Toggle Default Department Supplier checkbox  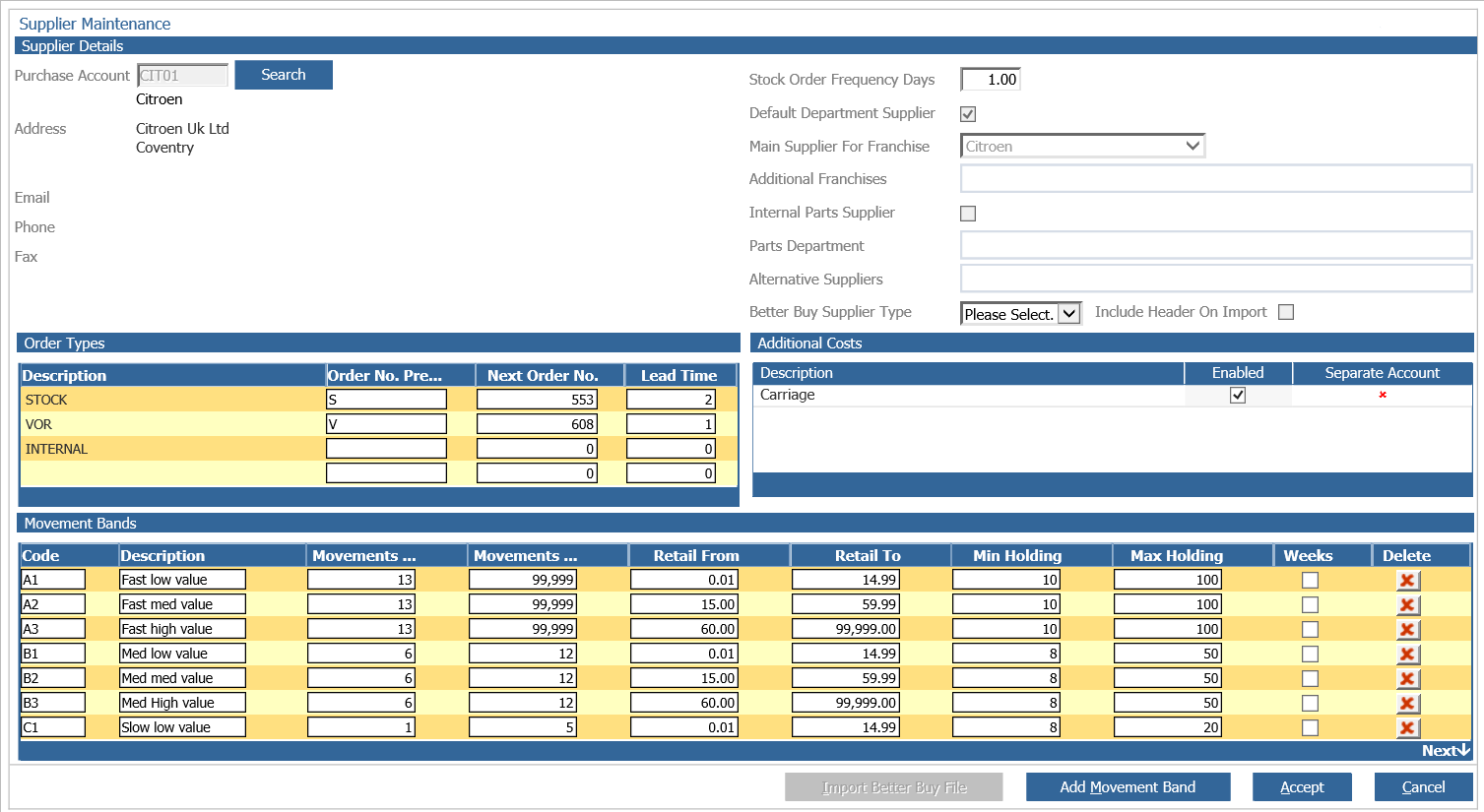pyautogui.click(x=968, y=114)
